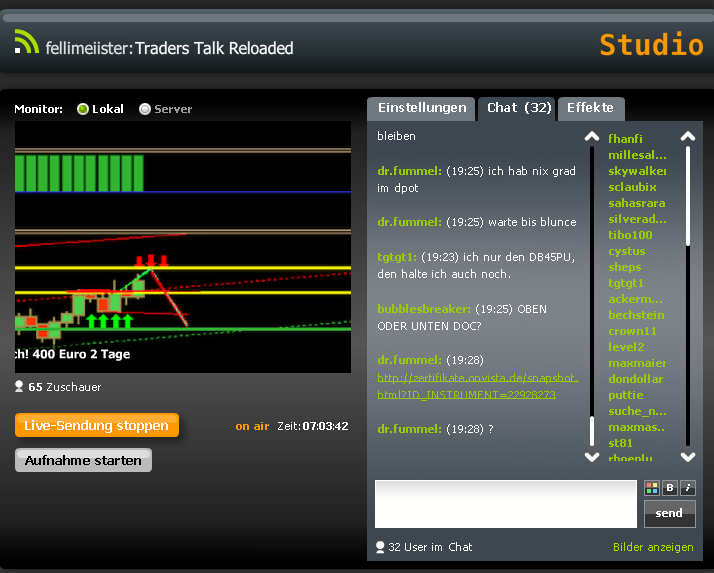Open the onvista zertifikate link in chat
Viewport: 714px width, 573px height.
(478, 386)
